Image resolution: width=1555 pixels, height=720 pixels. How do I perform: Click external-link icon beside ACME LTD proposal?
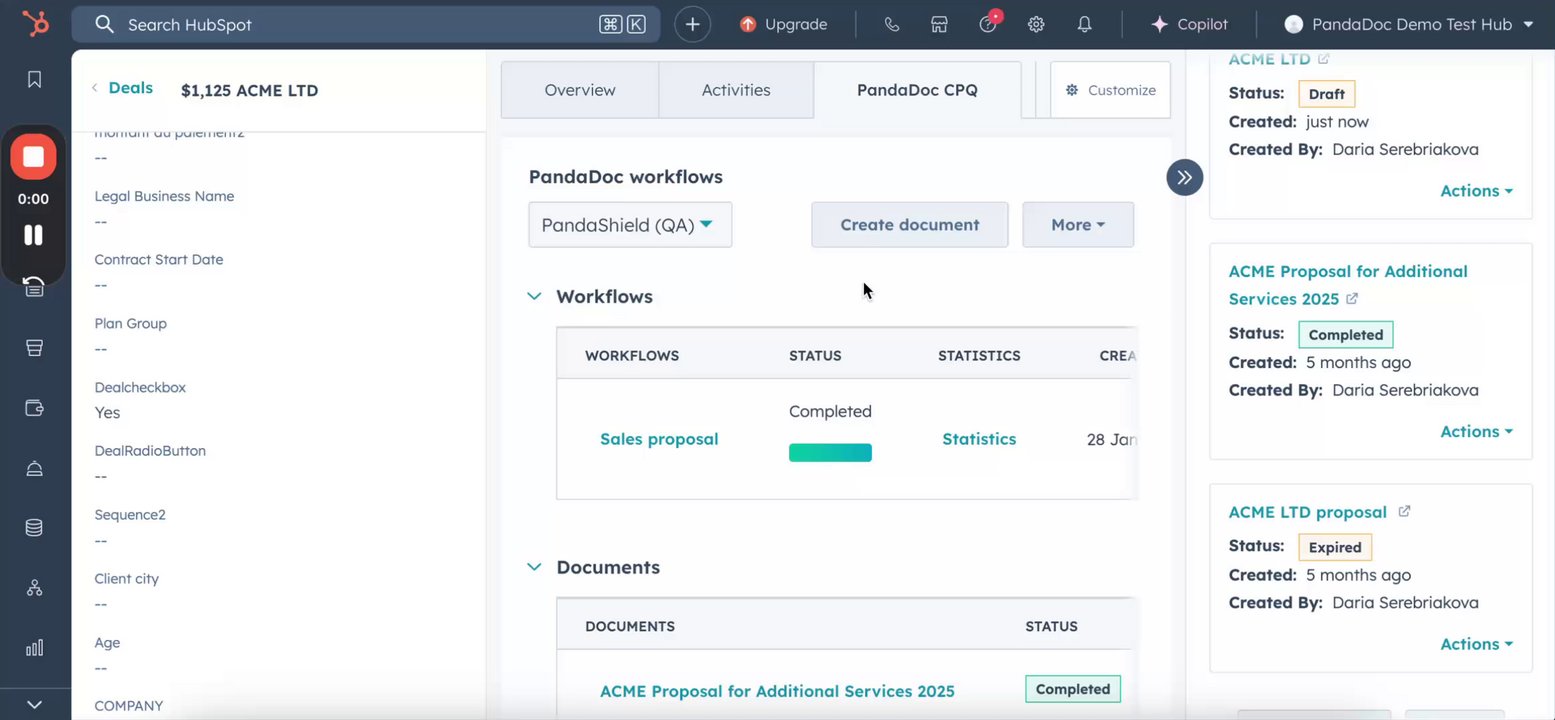coord(1404,511)
